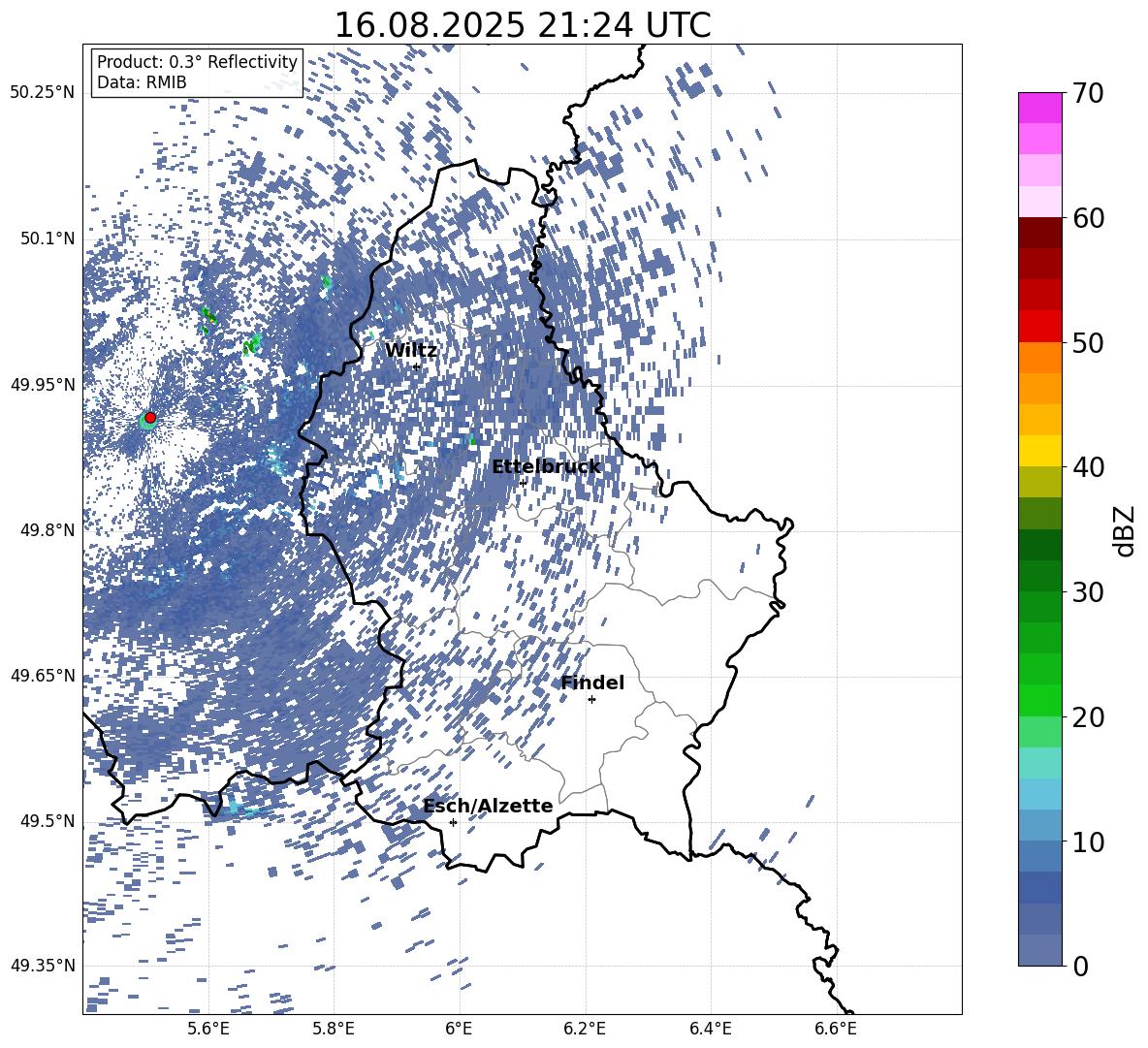The height and width of the screenshot is (1048, 1148).
Task: Click the 'Product: 0.3° Reflectivity' label
Action: click(197, 62)
